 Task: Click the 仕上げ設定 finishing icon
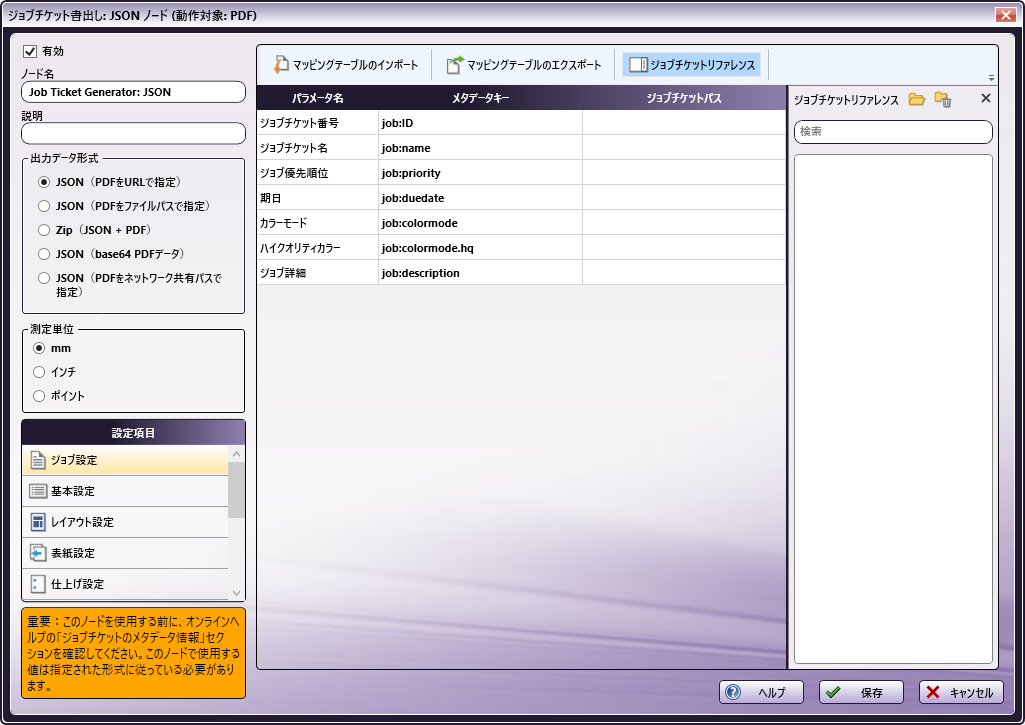[38, 584]
